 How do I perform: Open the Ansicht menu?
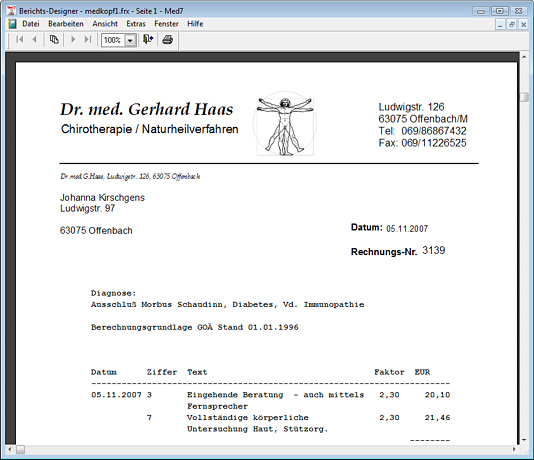point(105,24)
